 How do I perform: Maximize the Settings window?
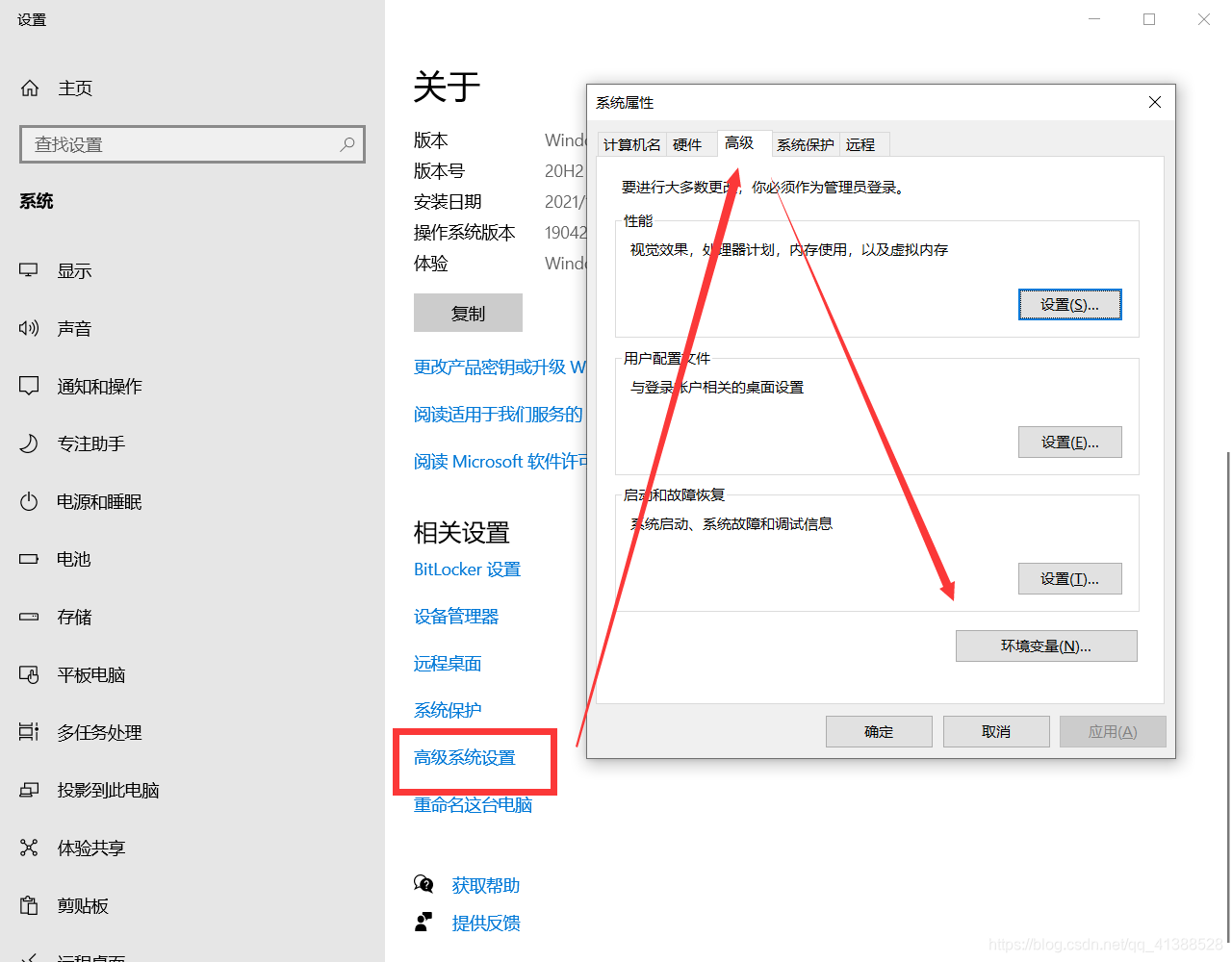click(1149, 19)
